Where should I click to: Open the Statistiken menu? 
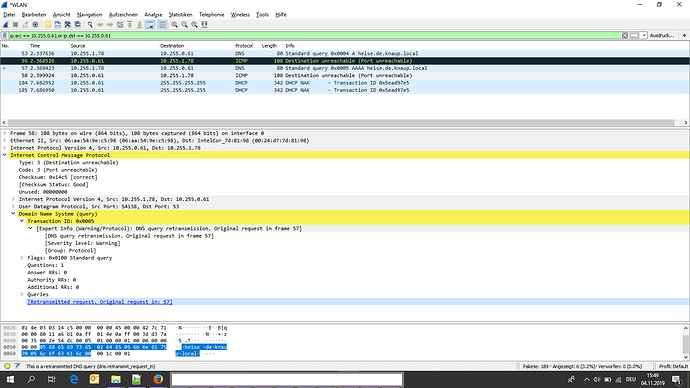tap(180, 15)
